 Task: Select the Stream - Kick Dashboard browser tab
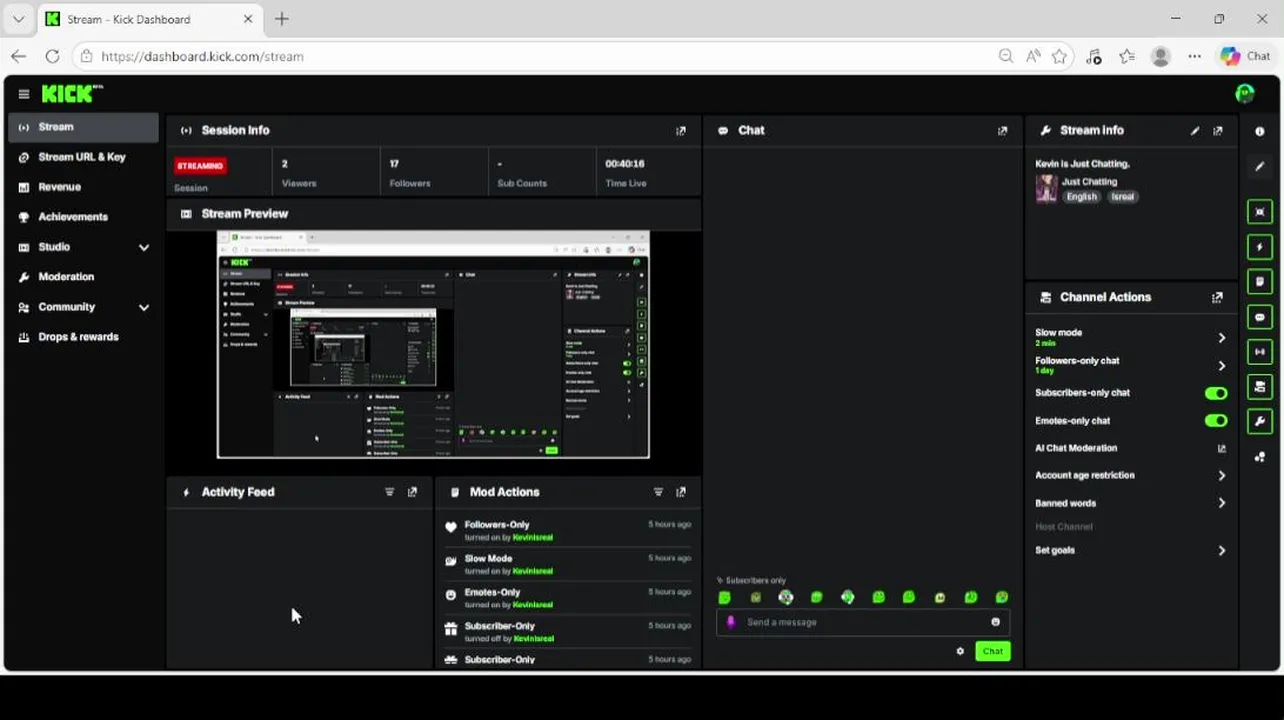point(150,19)
